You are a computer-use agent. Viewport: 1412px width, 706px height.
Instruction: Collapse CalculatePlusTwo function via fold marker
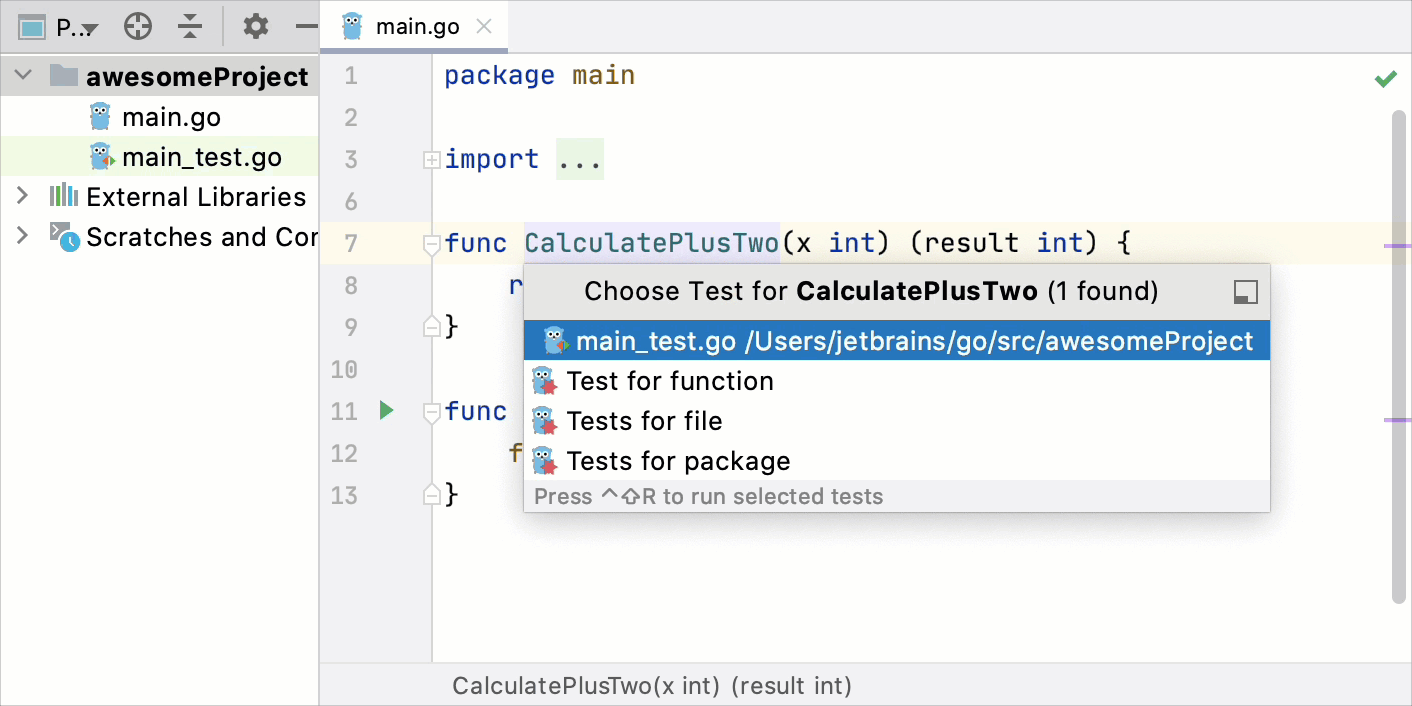(x=432, y=244)
